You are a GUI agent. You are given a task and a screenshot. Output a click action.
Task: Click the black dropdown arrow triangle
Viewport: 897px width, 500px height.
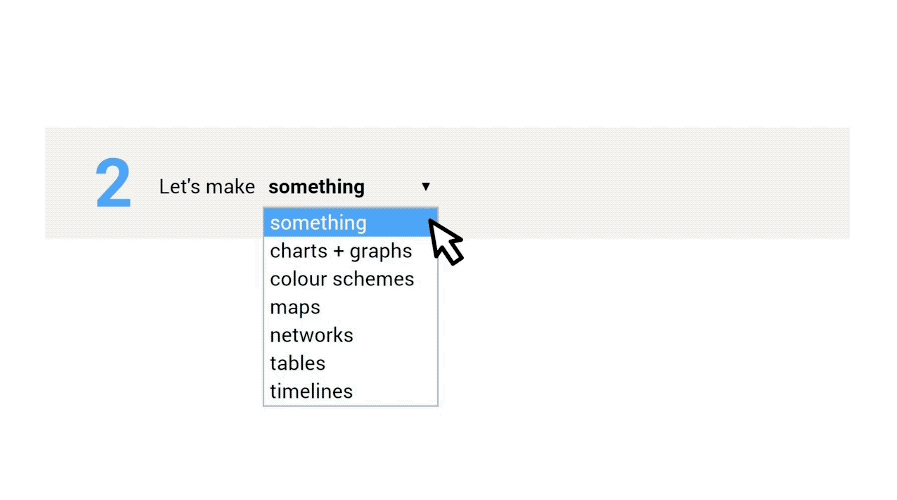coord(426,186)
